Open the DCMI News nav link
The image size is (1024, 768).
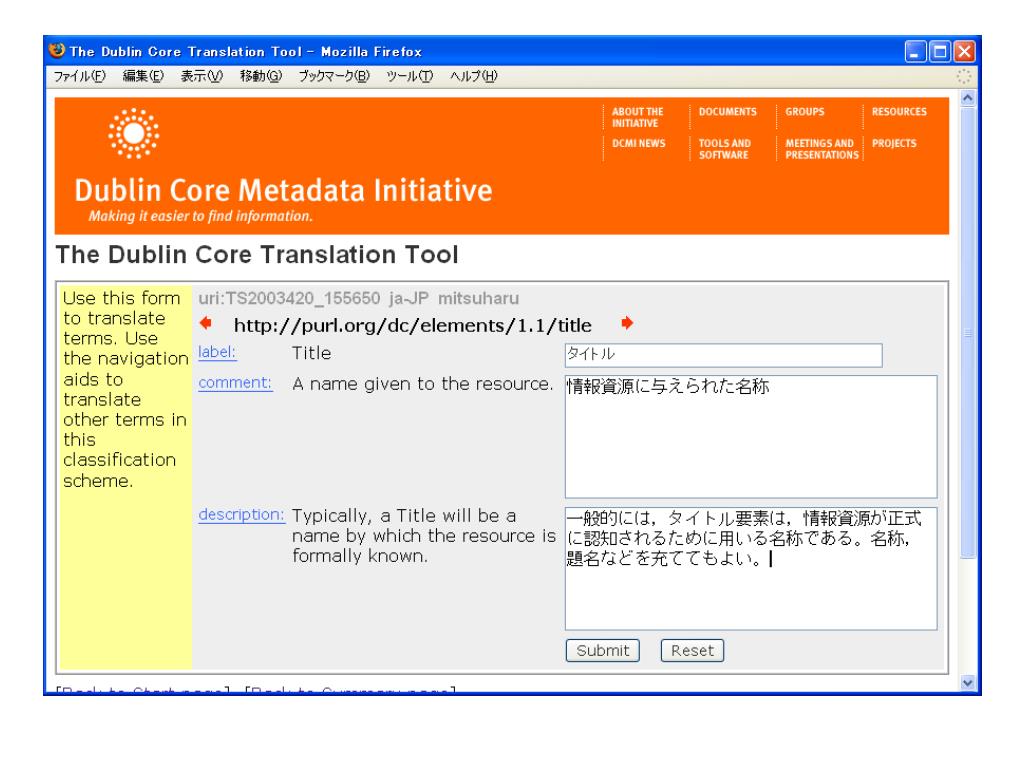[639, 143]
